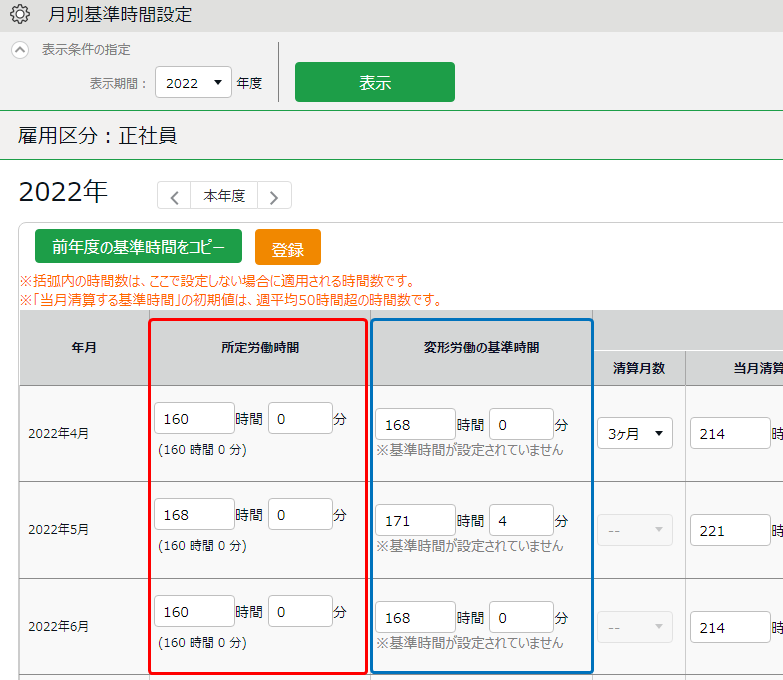The height and width of the screenshot is (680, 783).
Task: Click the 表示条件の指定 label text
Action: pos(86,49)
